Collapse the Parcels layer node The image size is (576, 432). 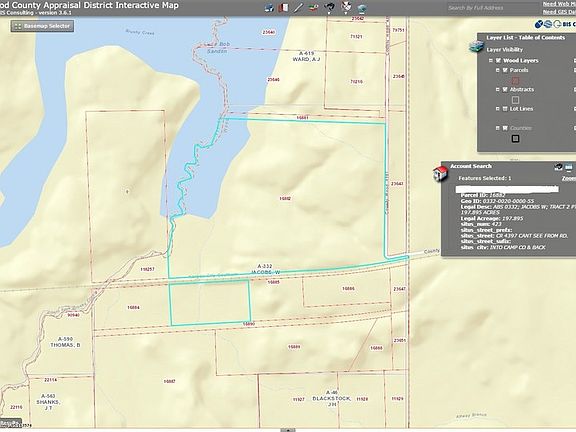498,70
